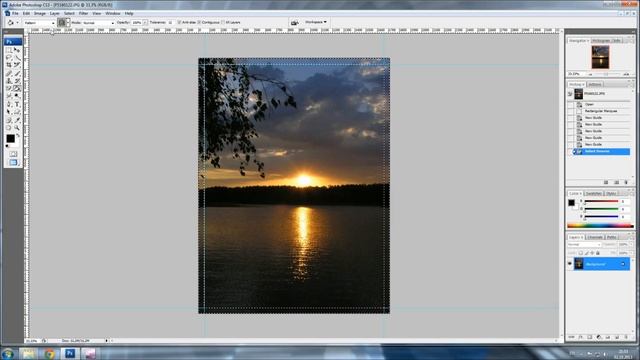Toggle Quick Mask mode
640x360 pixels.
tap(13, 154)
